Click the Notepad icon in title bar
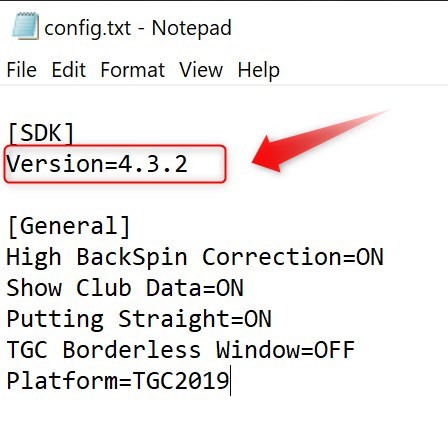 [x=26, y=26]
